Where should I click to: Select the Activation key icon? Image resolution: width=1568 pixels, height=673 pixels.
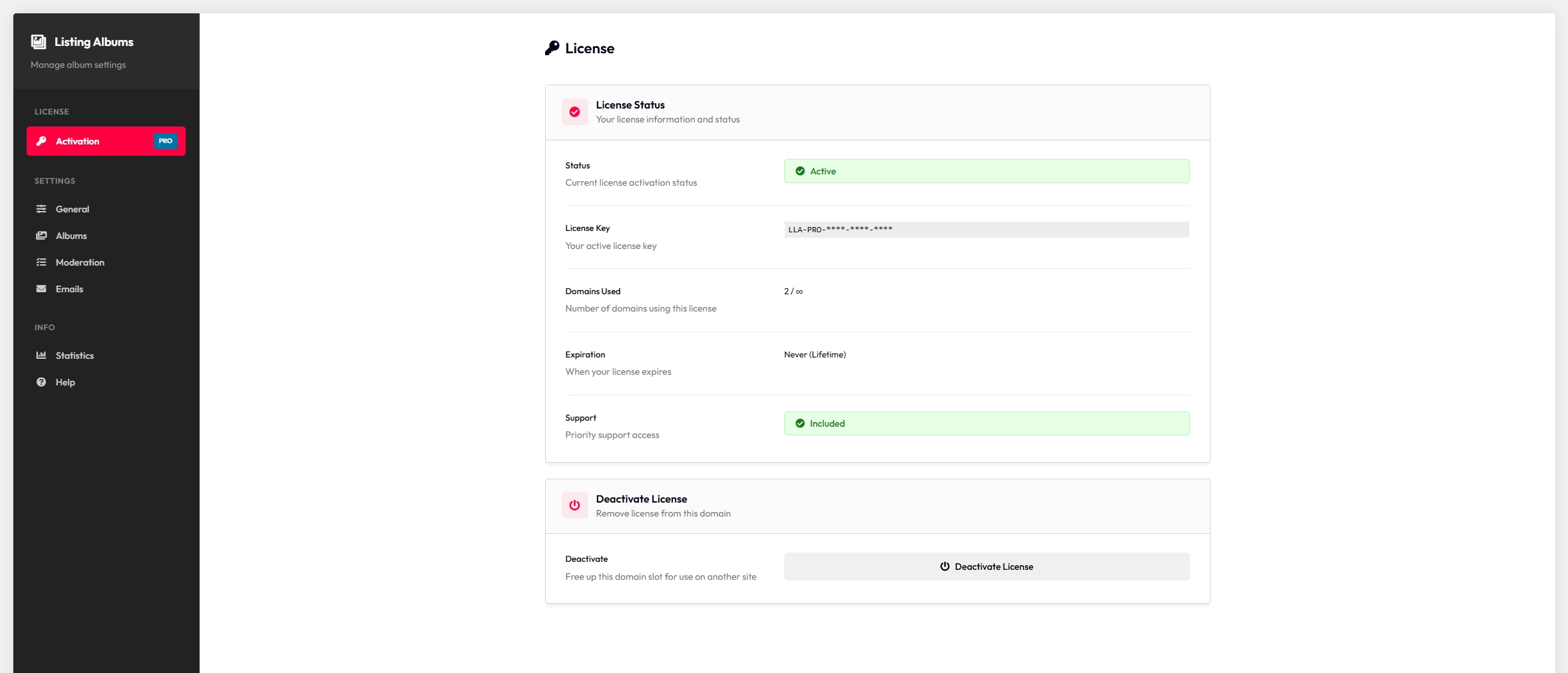pos(41,141)
